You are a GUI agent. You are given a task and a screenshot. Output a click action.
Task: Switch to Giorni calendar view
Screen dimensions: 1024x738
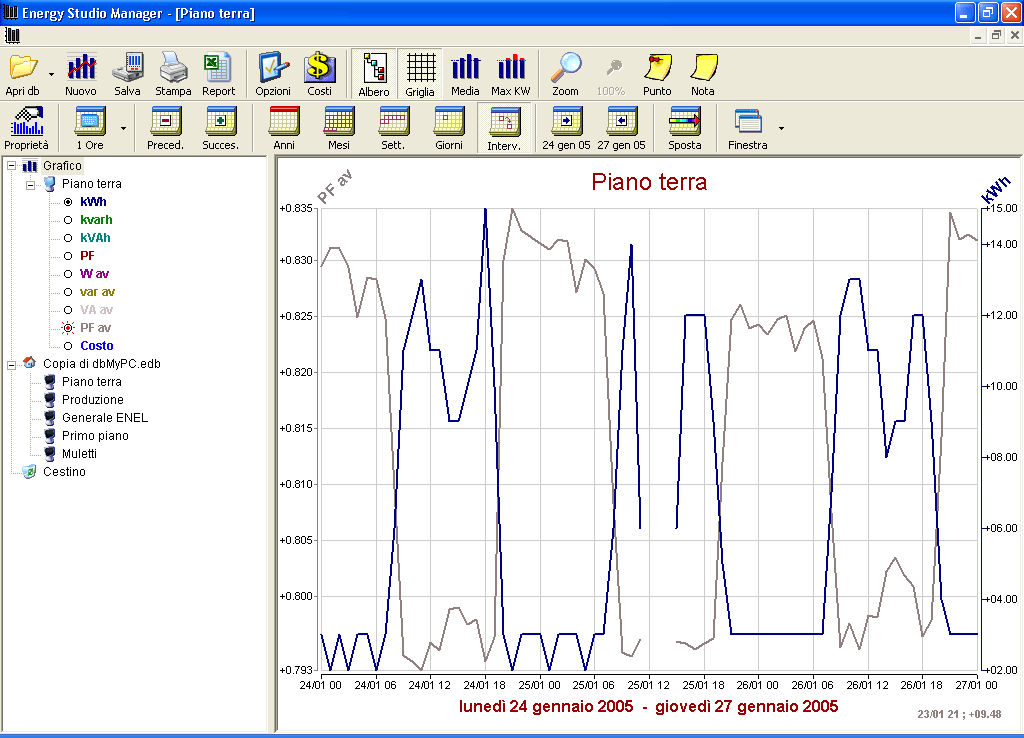tap(448, 128)
